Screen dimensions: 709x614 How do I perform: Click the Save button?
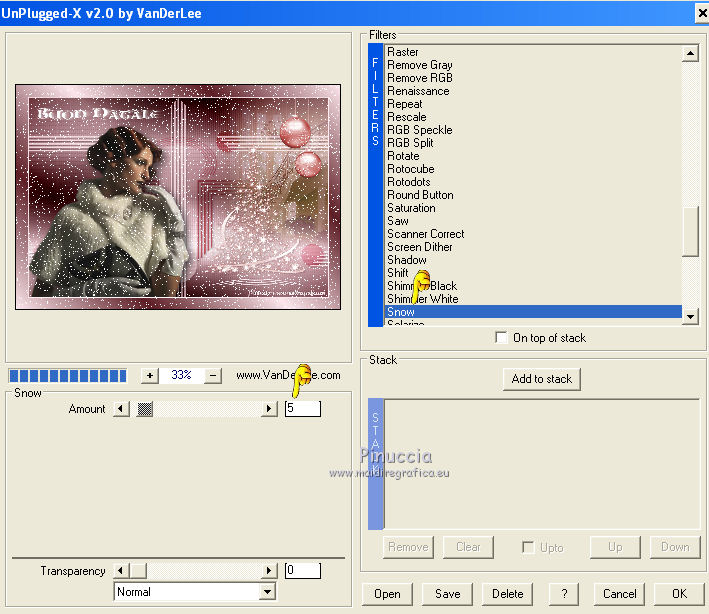[x=447, y=594]
